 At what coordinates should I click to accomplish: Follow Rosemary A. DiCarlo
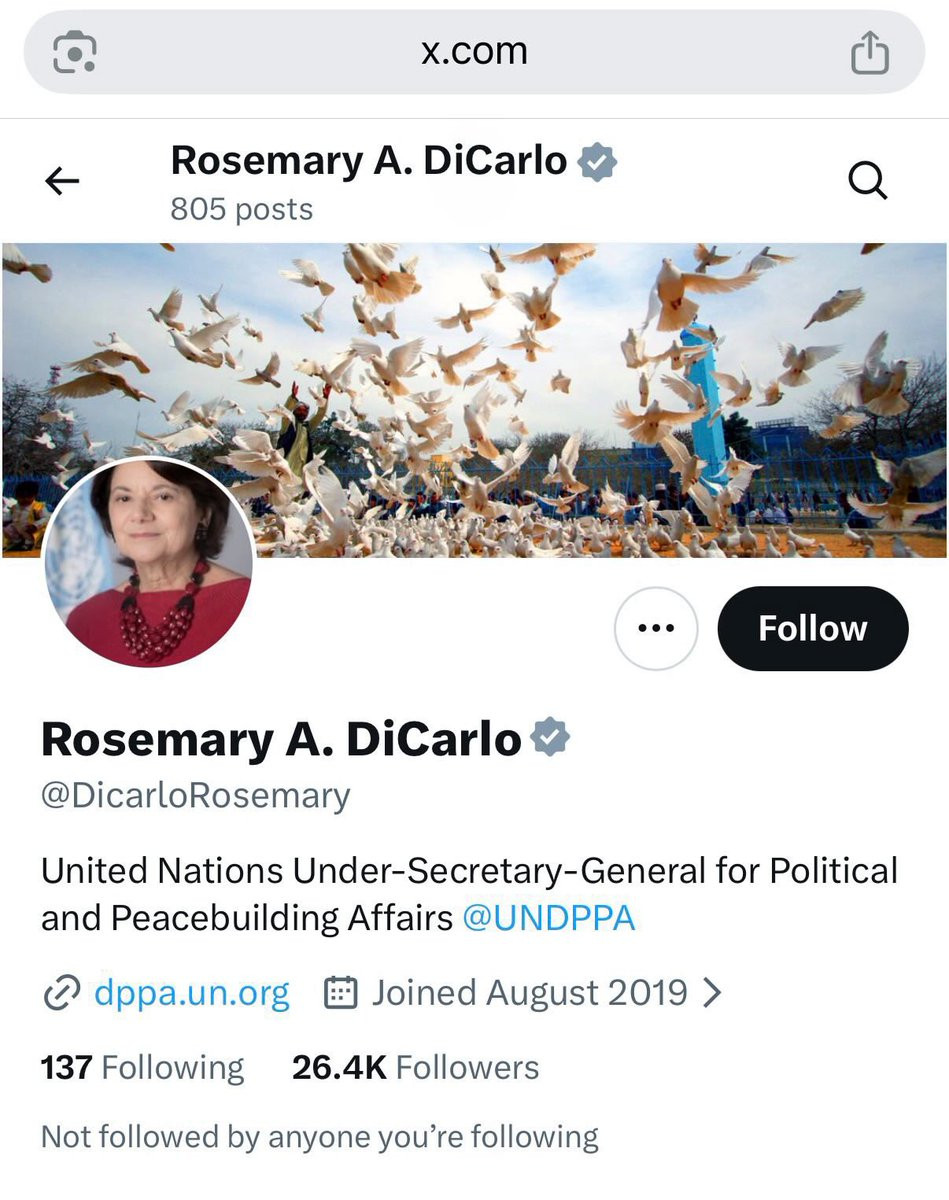click(x=812, y=629)
